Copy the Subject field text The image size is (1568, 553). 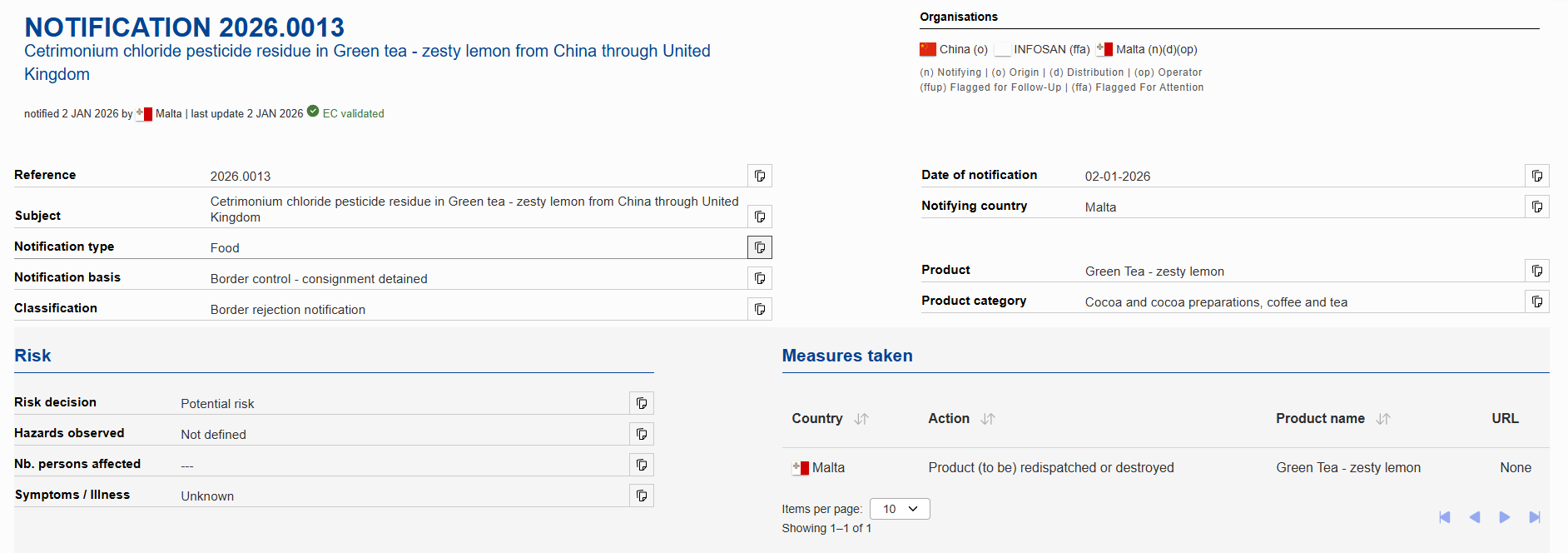(x=760, y=217)
